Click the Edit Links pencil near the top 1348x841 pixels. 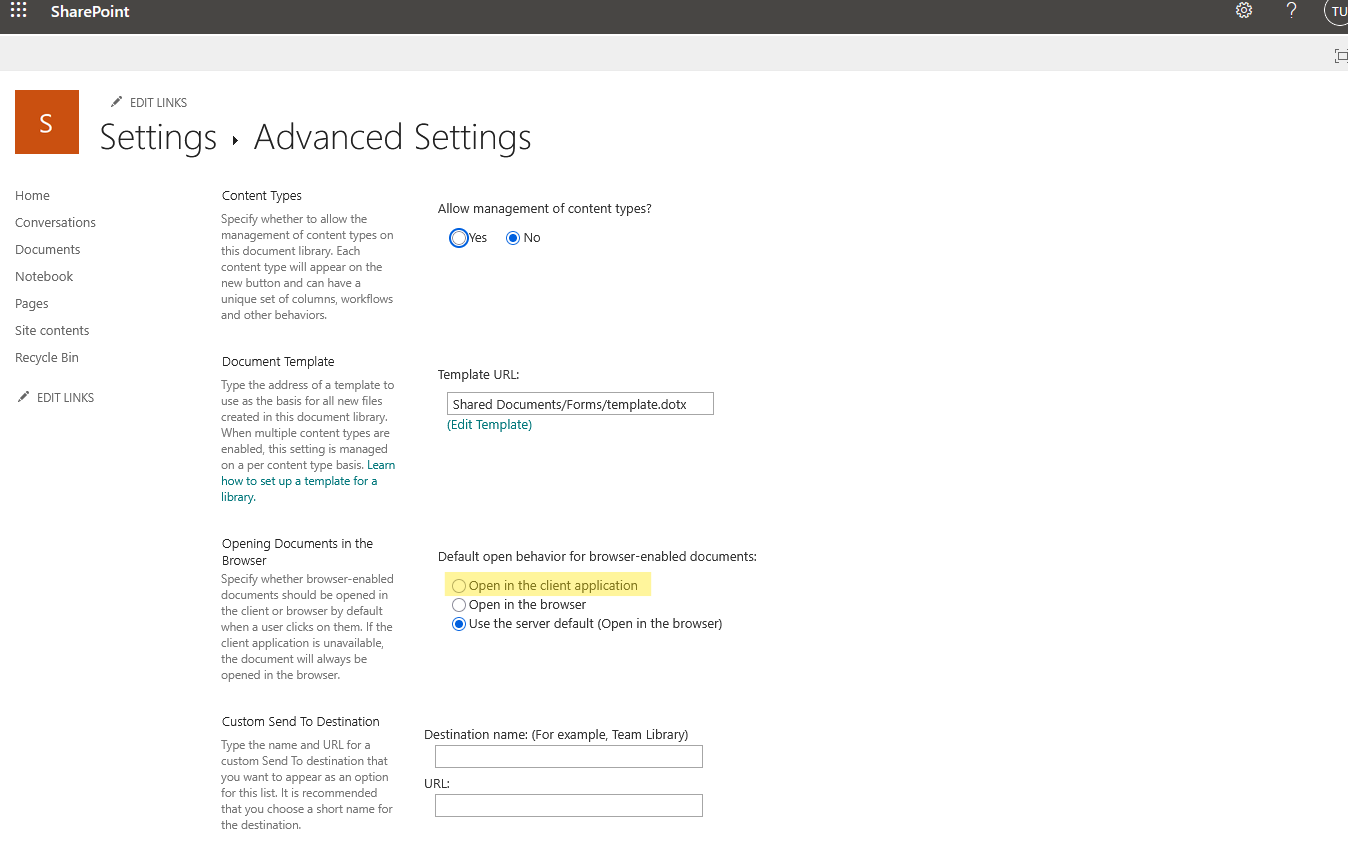coord(148,102)
